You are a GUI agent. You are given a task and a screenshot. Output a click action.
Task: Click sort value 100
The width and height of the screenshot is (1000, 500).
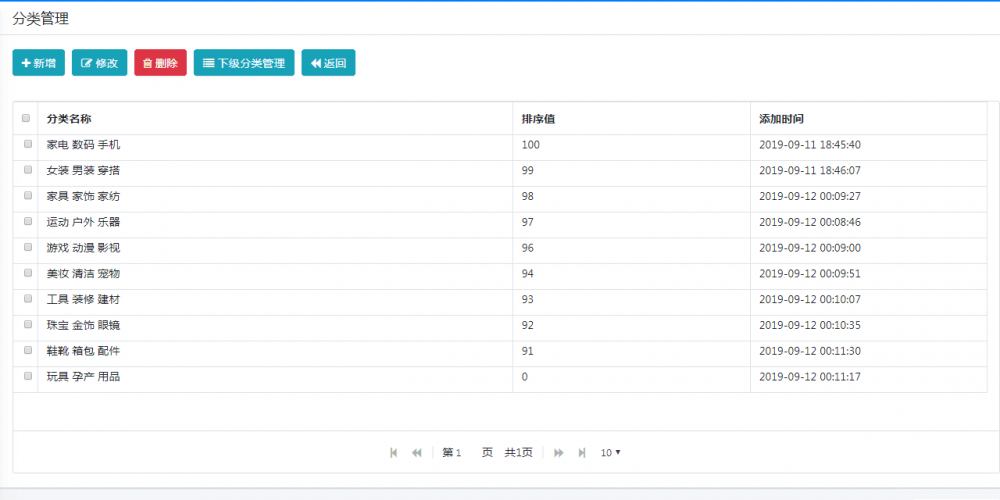coord(531,145)
